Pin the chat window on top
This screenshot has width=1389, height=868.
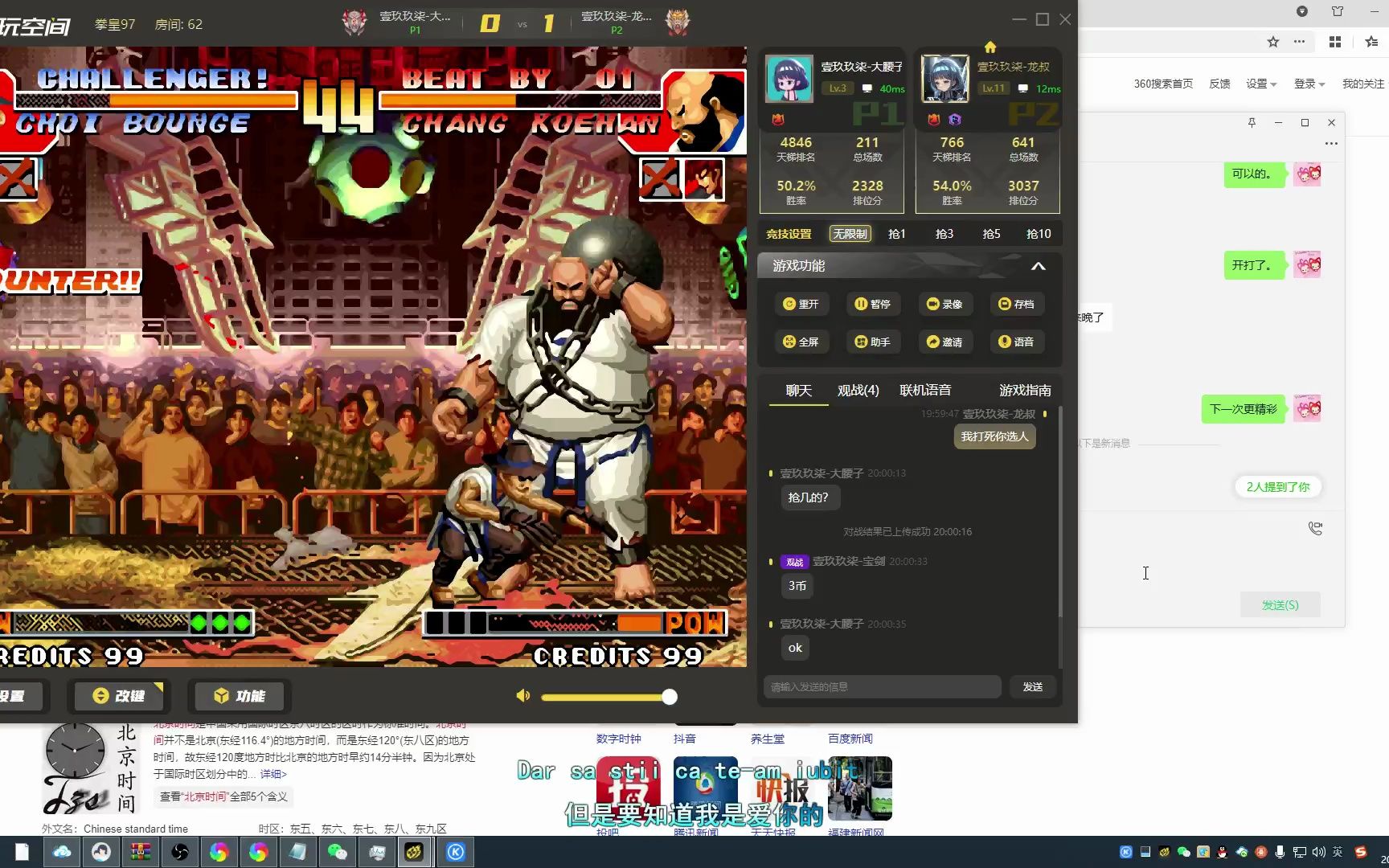(x=1252, y=122)
